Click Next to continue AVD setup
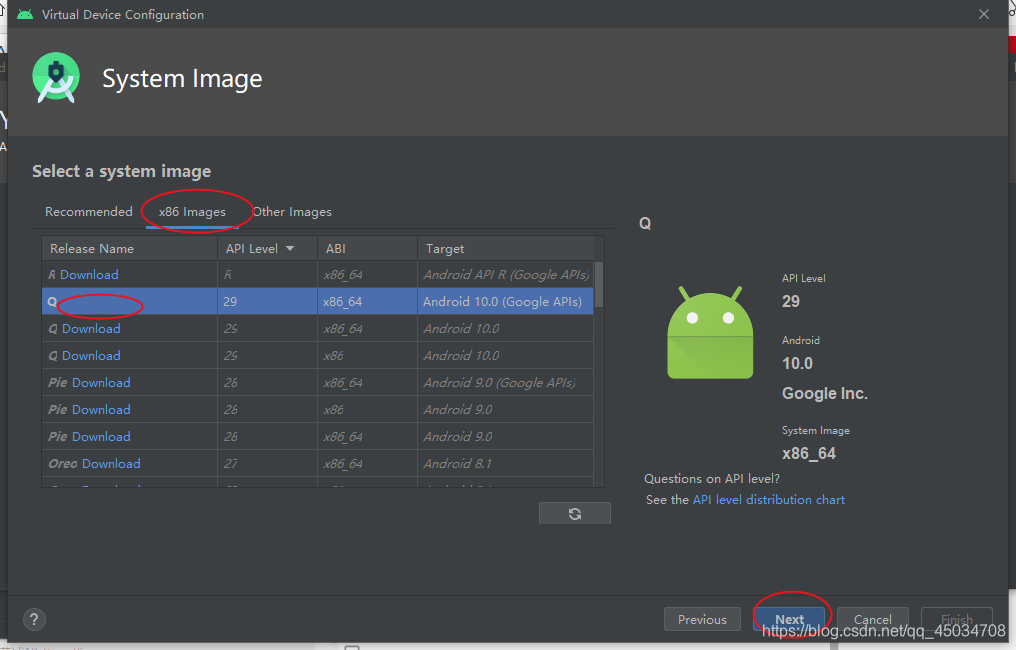This screenshot has width=1016, height=650. click(789, 618)
